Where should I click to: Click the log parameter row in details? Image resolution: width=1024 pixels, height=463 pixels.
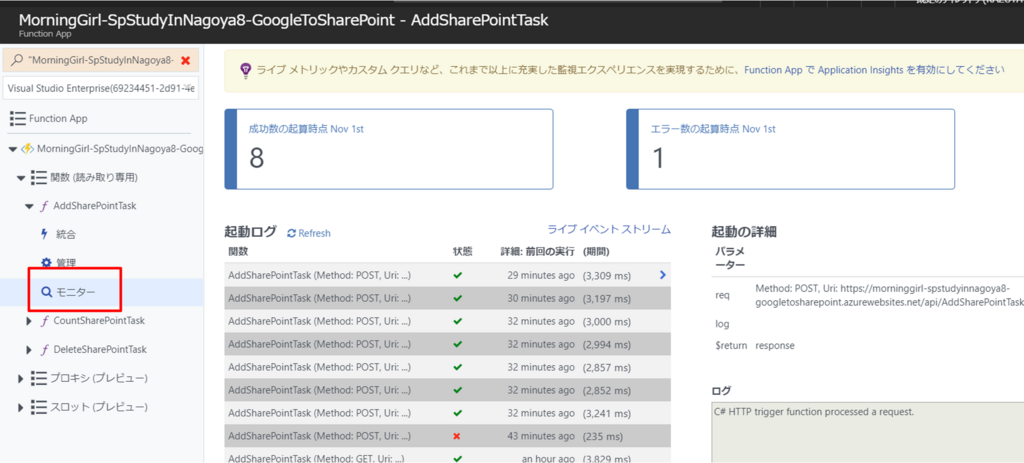coord(722,324)
